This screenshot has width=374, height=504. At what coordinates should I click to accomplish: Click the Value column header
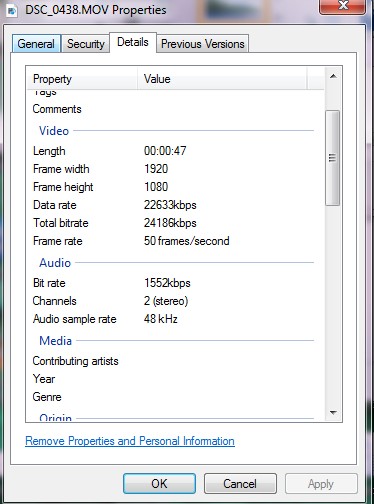[222, 79]
